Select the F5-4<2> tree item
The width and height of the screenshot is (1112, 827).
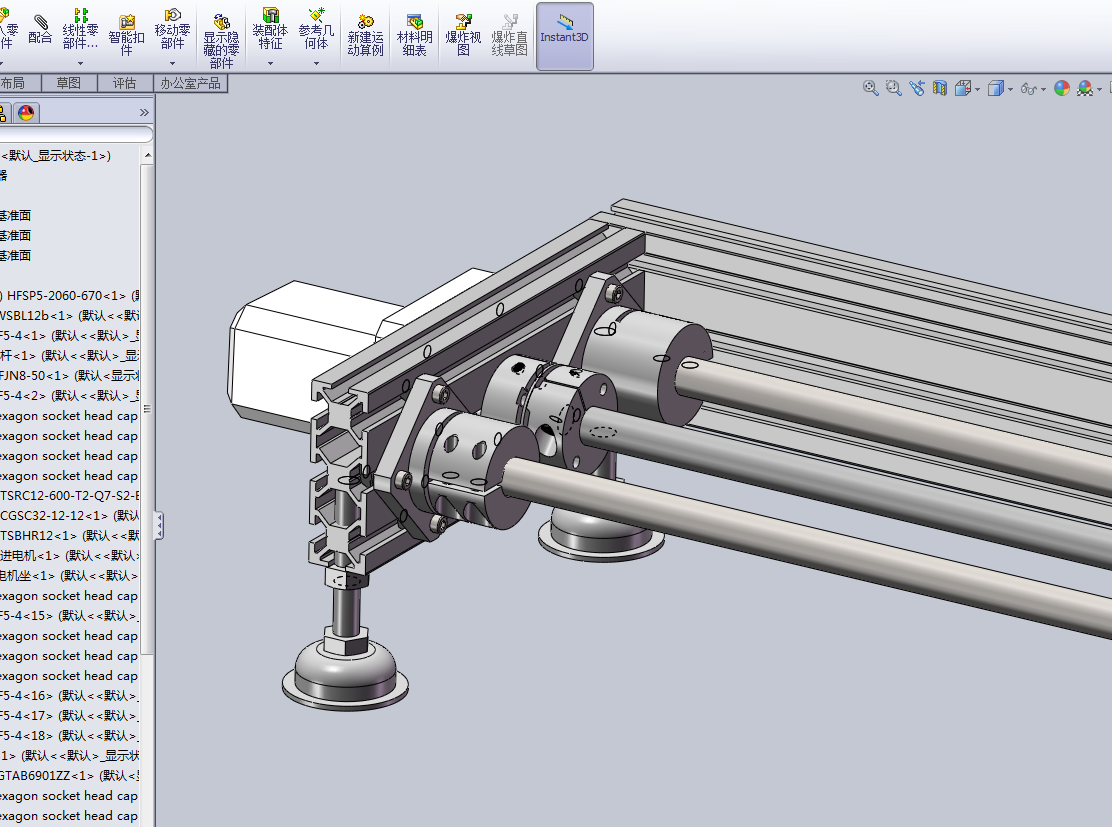(x=70, y=396)
